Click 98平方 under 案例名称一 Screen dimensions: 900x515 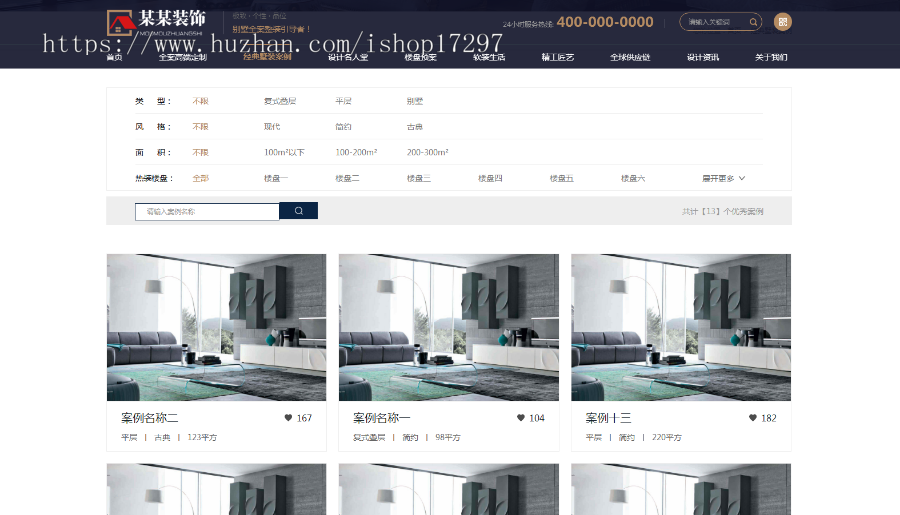(448, 437)
